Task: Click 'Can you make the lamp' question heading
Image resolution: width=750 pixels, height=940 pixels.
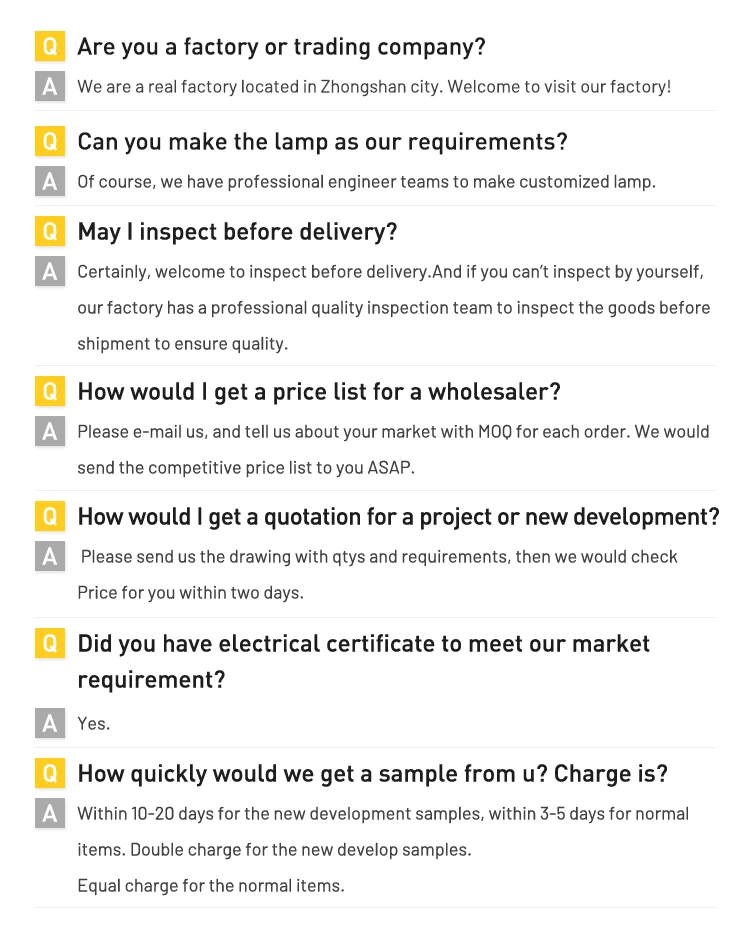Action: click(x=322, y=142)
